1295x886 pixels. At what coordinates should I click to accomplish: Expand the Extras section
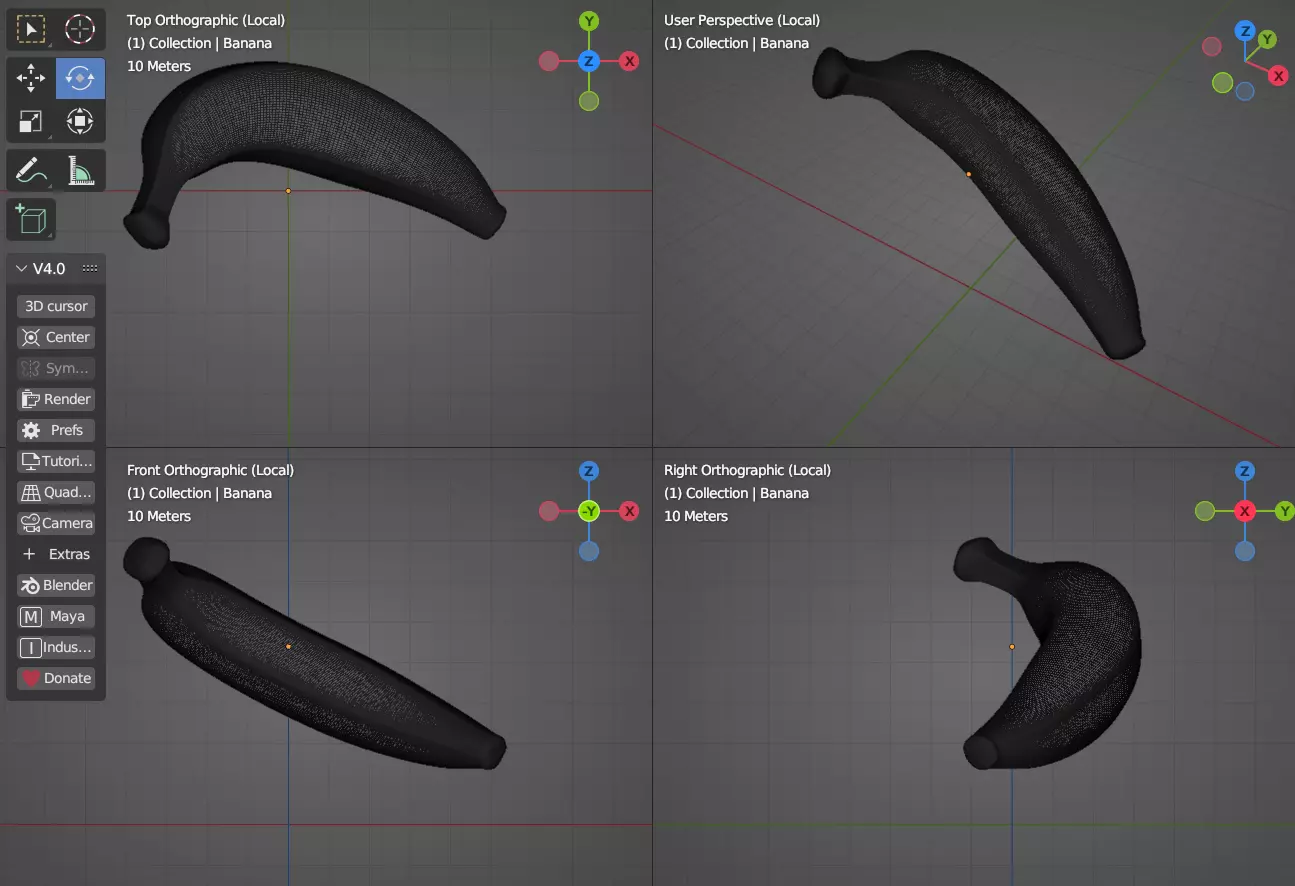[56, 554]
